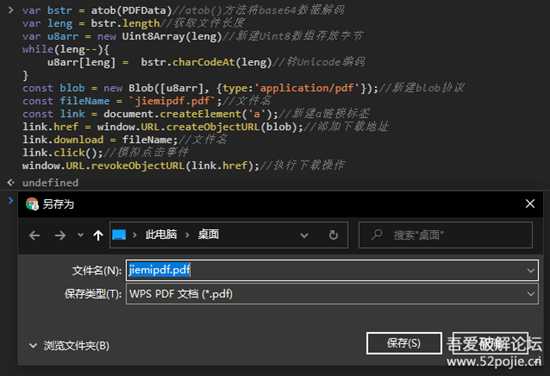Click the 保存类型(T): label
Screen dimensions: 550x376
[x=93, y=294]
